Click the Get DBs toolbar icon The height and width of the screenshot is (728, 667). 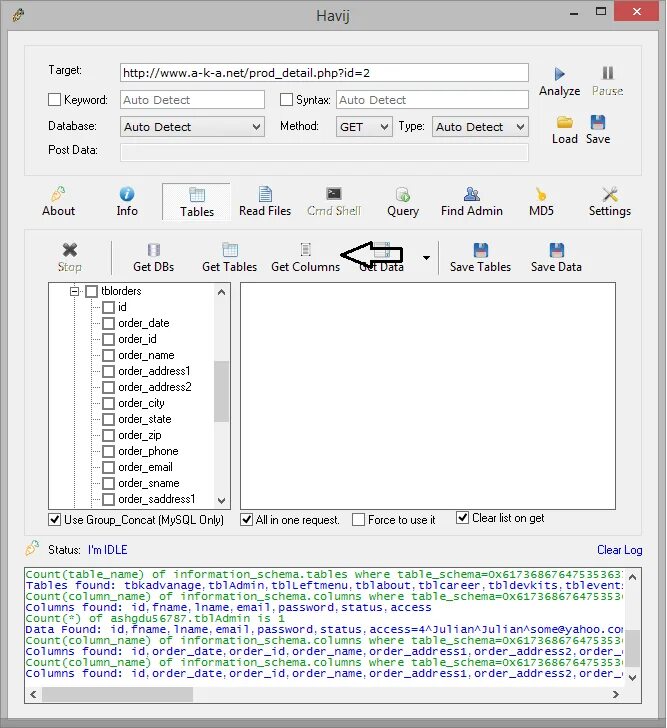tap(154, 250)
